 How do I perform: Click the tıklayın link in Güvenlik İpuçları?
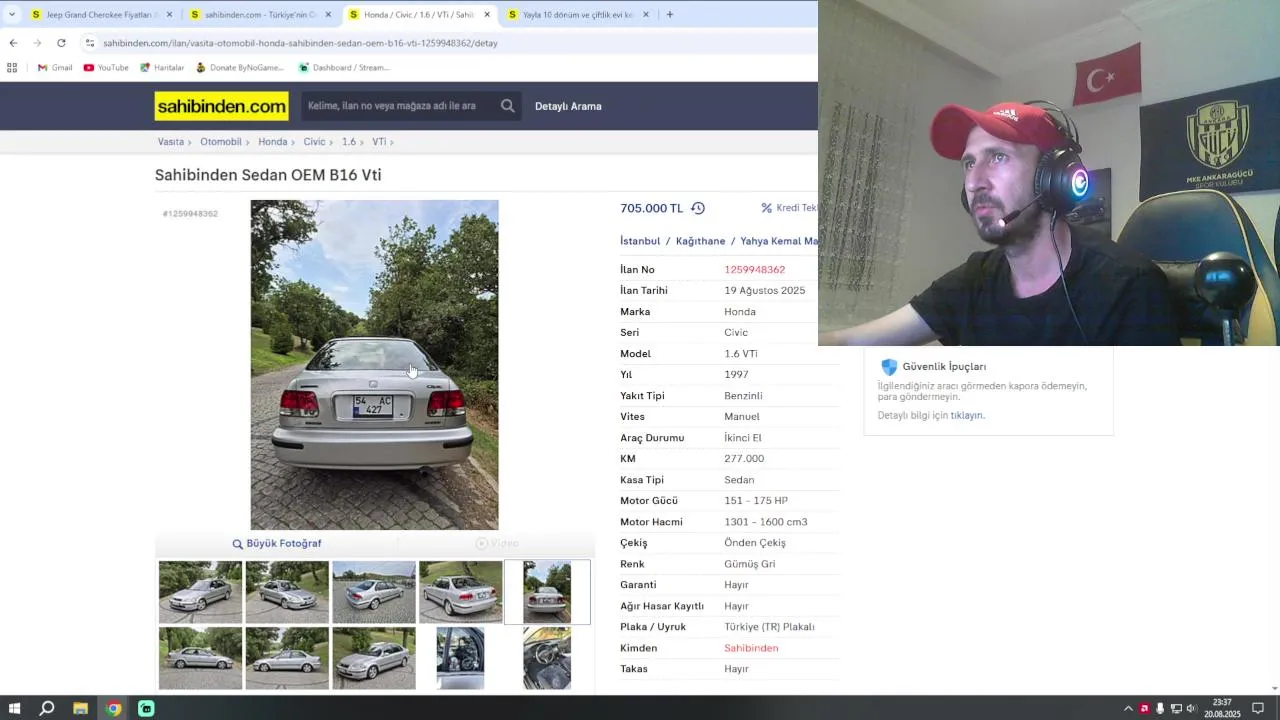(966, 415)
